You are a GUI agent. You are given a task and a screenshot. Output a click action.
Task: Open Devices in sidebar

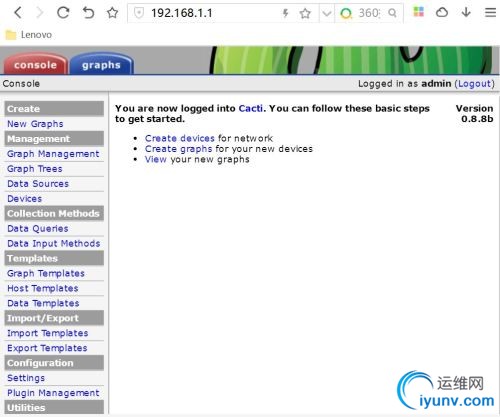(x=24, y=199)
